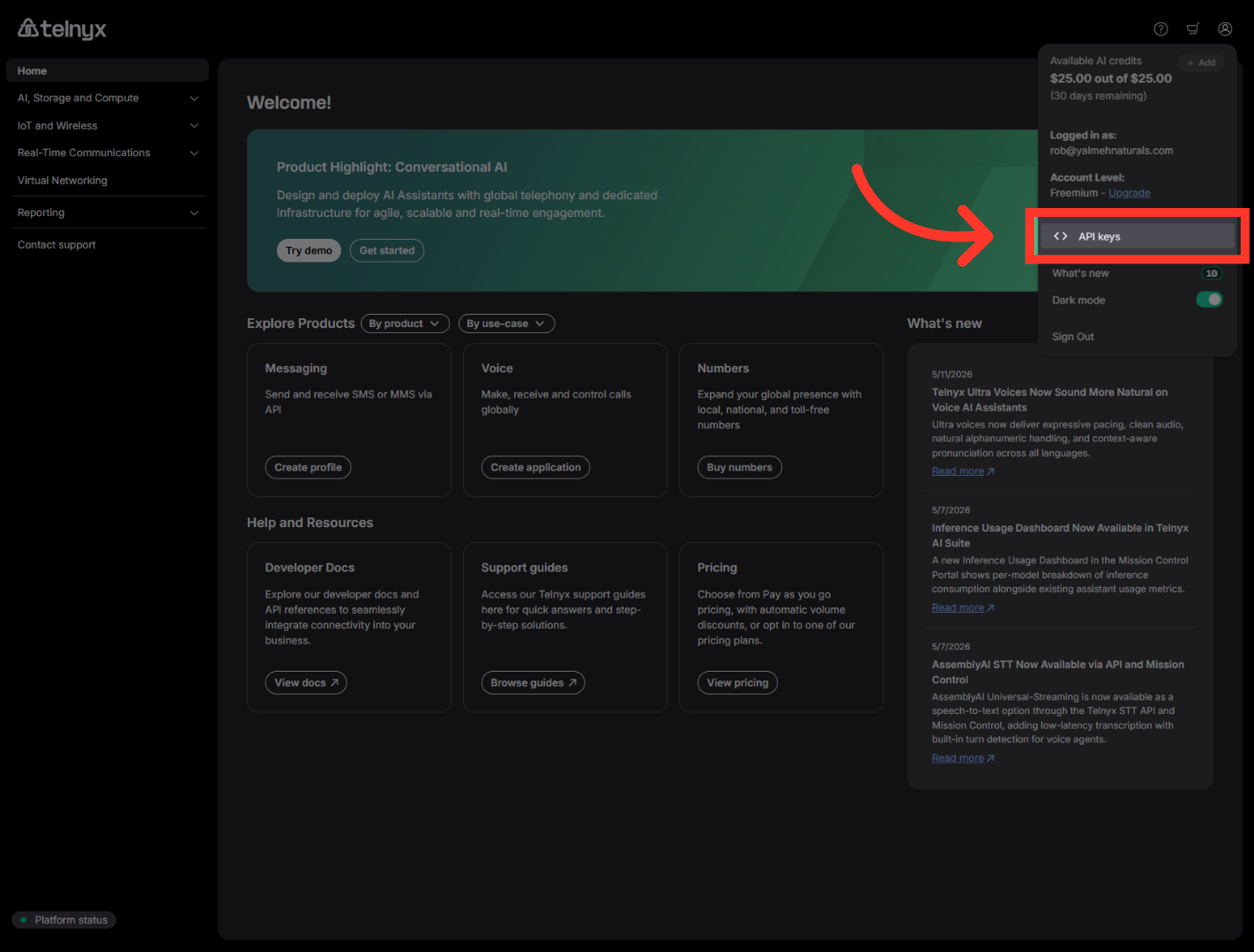Click Browse guides button
The width and height of the screenshot is (1254, 952).
click(533, 683)
